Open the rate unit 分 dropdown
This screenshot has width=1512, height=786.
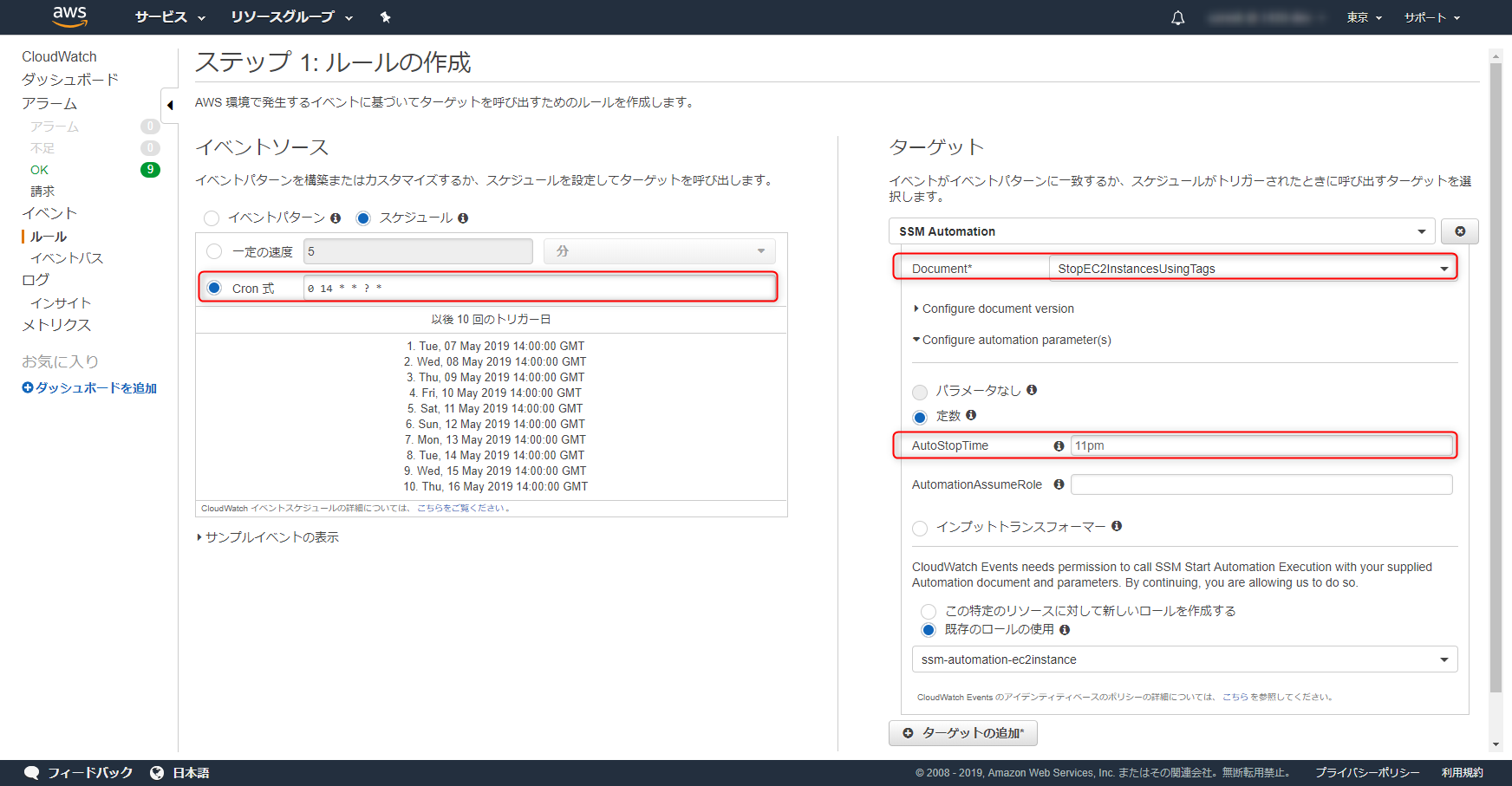coord(660,251)
